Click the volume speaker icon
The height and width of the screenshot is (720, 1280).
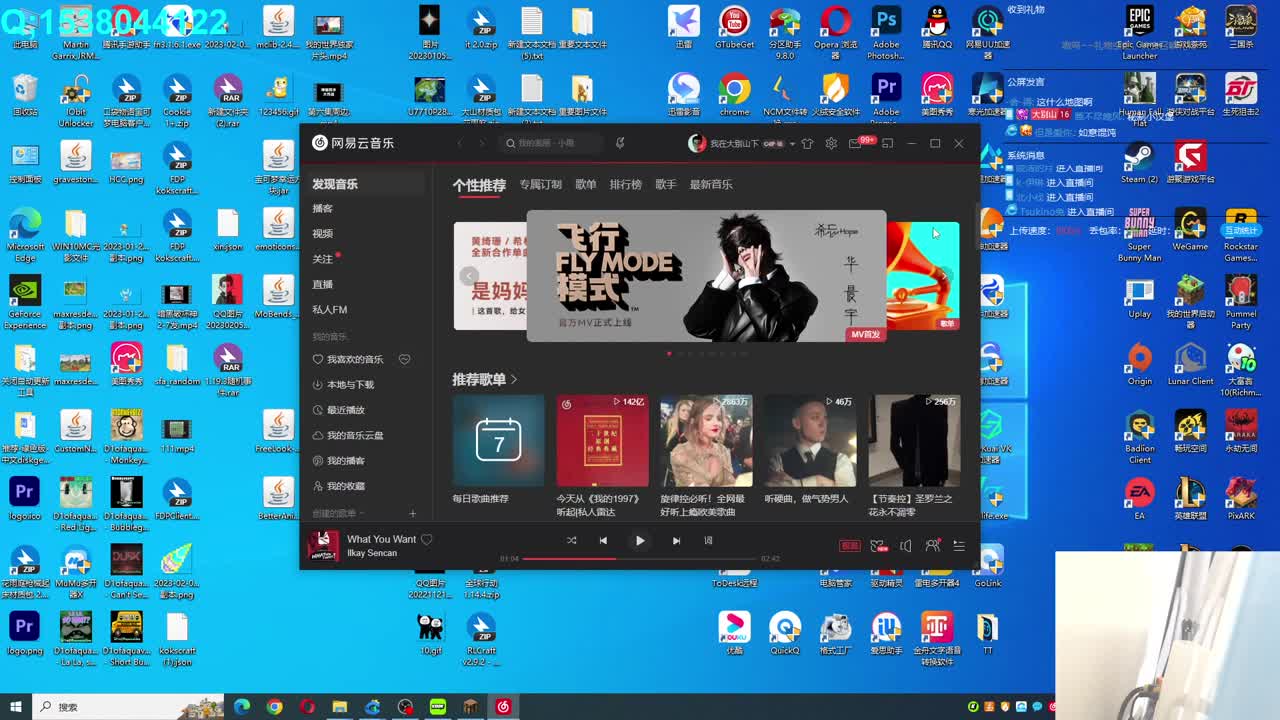[x=905, y=546]
